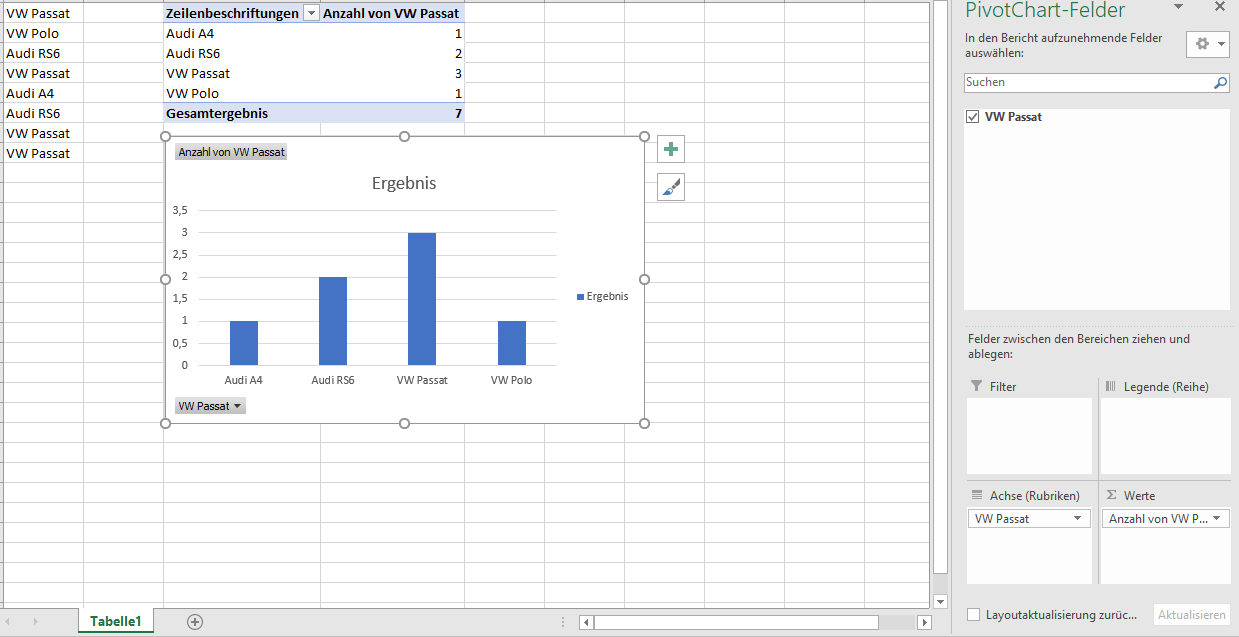Open the field list Tools gear menu

pyautogui.click(x=1207, y=44)
